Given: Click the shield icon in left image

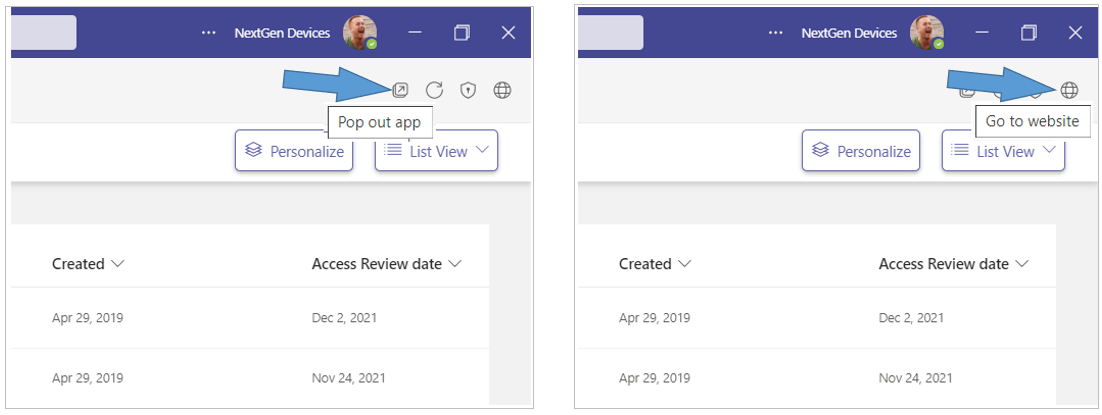Looking at the screenshot, I should tap(468, 90).
